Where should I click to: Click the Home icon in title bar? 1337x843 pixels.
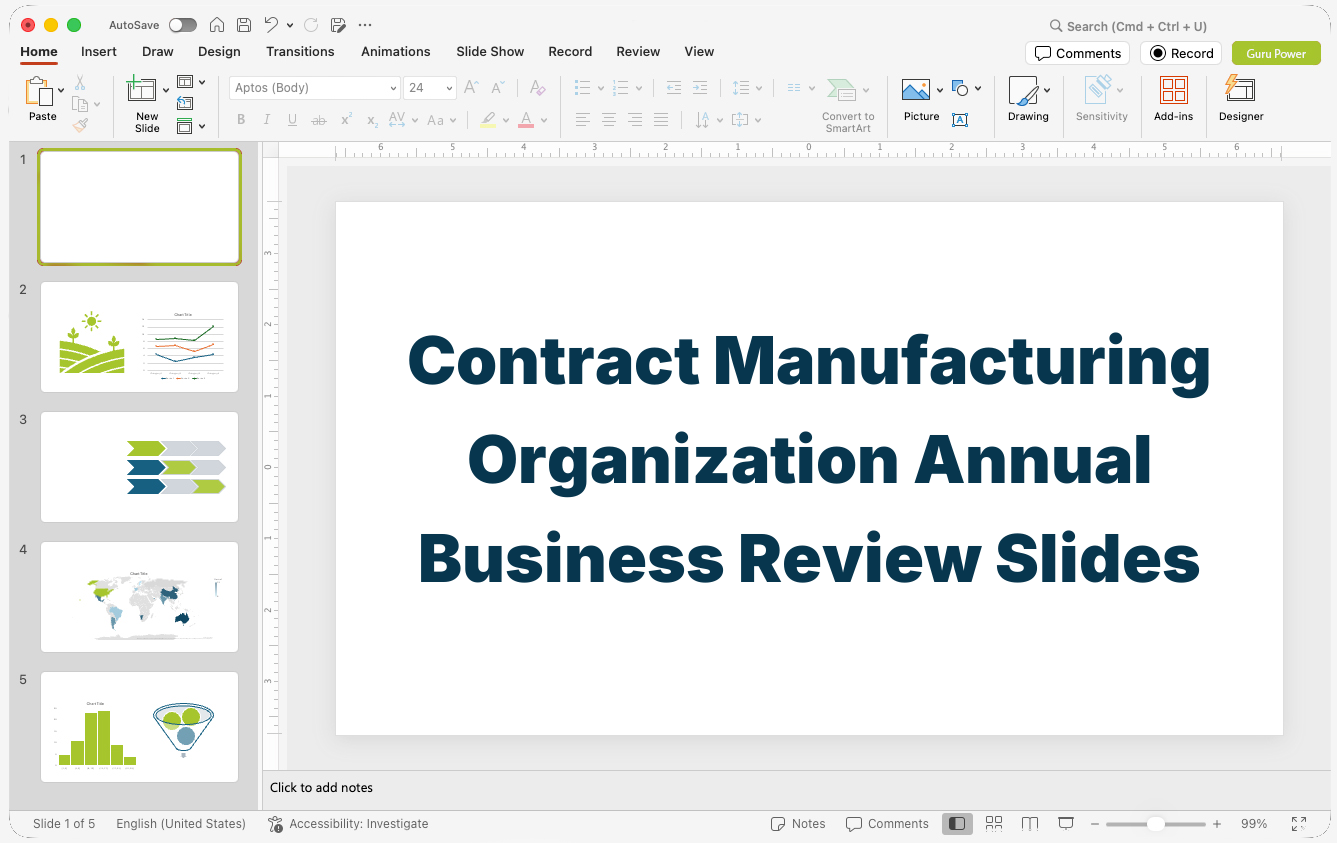216,25
